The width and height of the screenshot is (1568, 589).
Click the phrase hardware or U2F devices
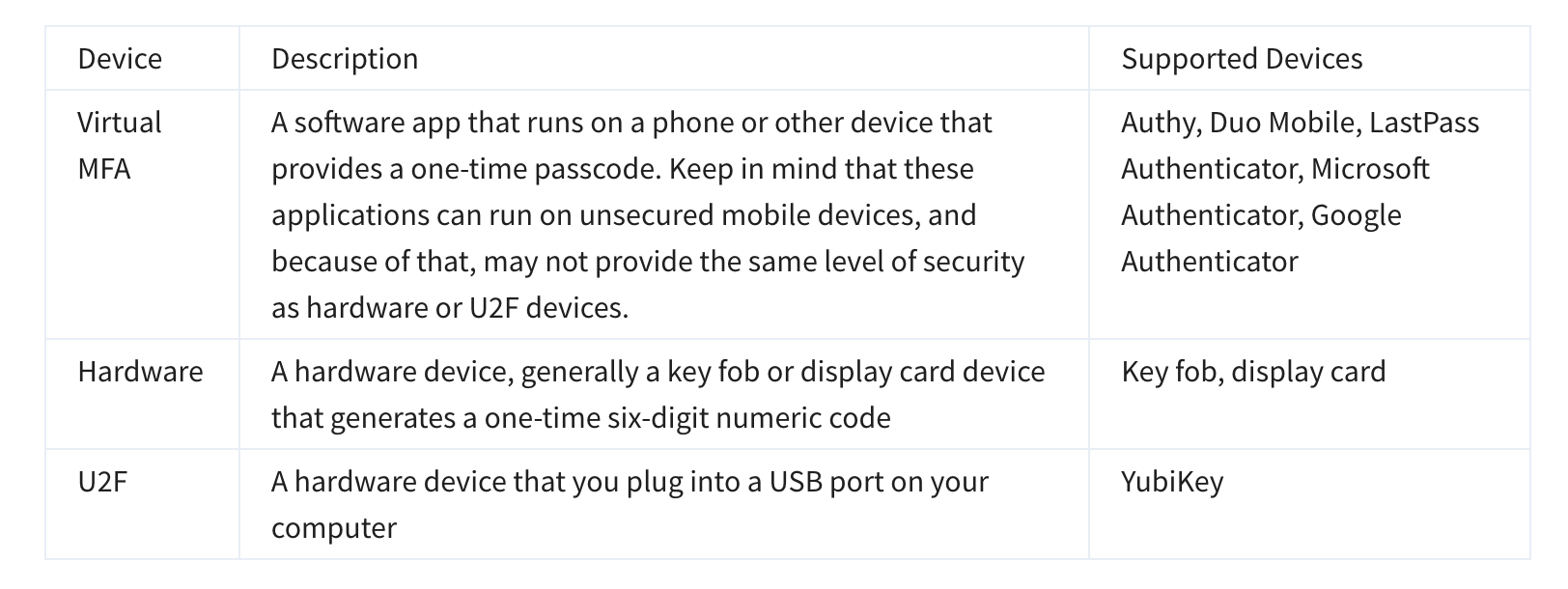point(467,308)
